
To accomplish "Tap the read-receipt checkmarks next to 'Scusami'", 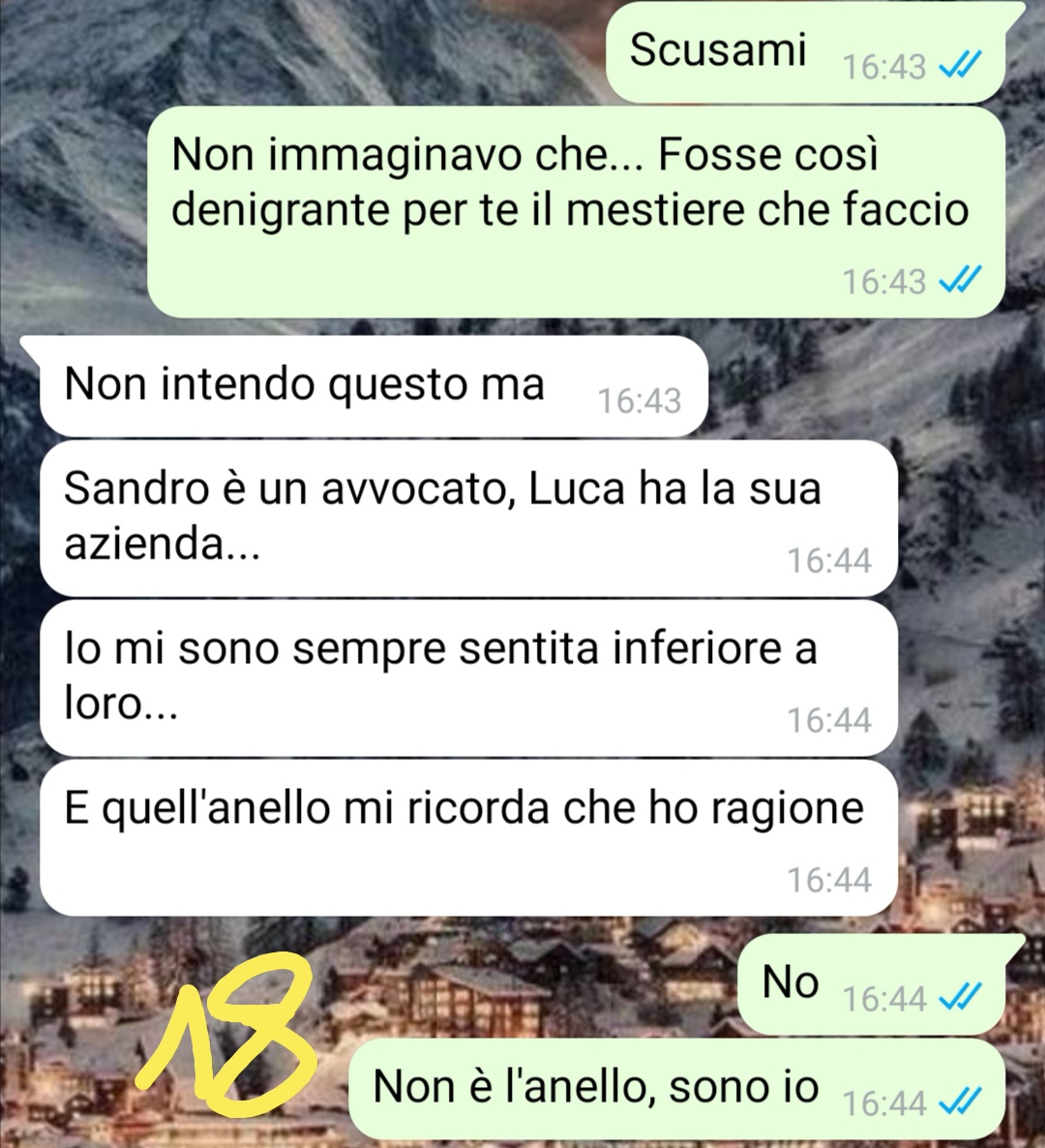I will point(960,68).
